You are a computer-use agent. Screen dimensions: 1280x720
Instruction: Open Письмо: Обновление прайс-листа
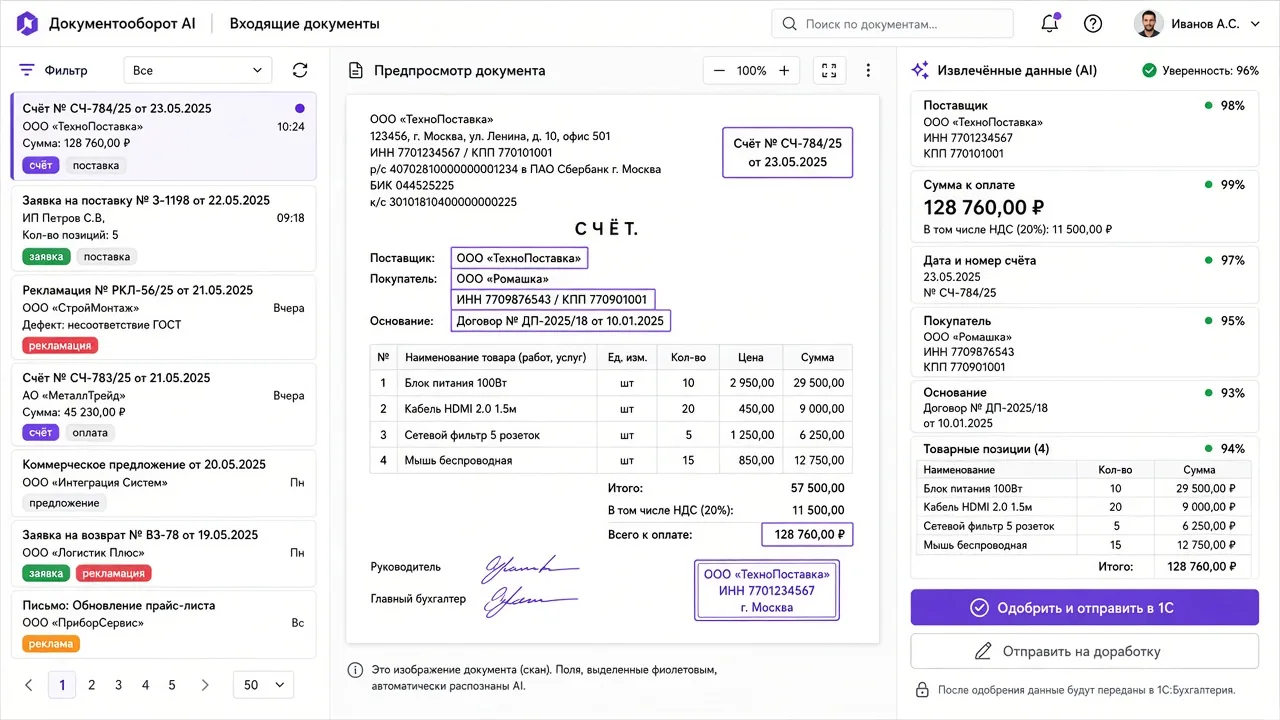[163, 624]
